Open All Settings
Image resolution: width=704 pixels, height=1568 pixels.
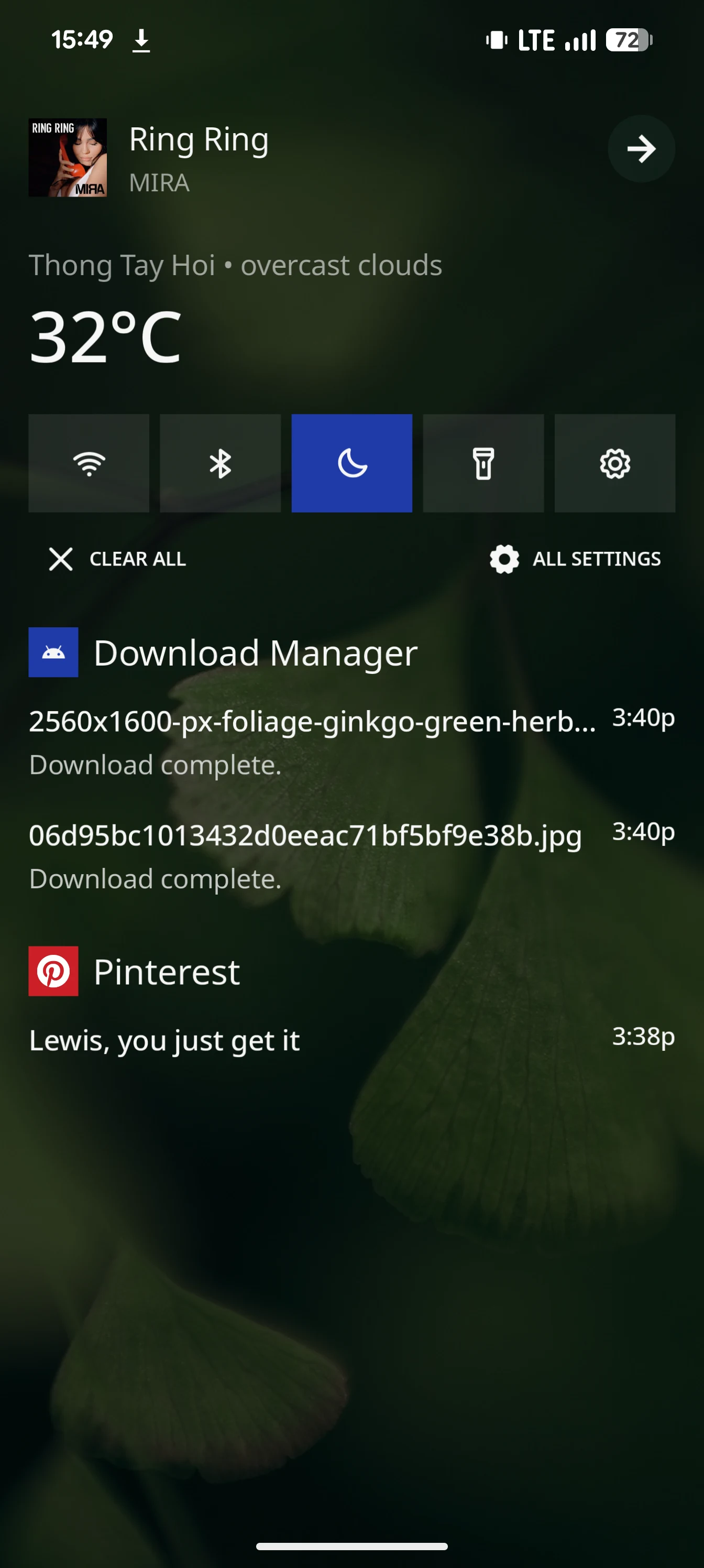pos(575,559)
